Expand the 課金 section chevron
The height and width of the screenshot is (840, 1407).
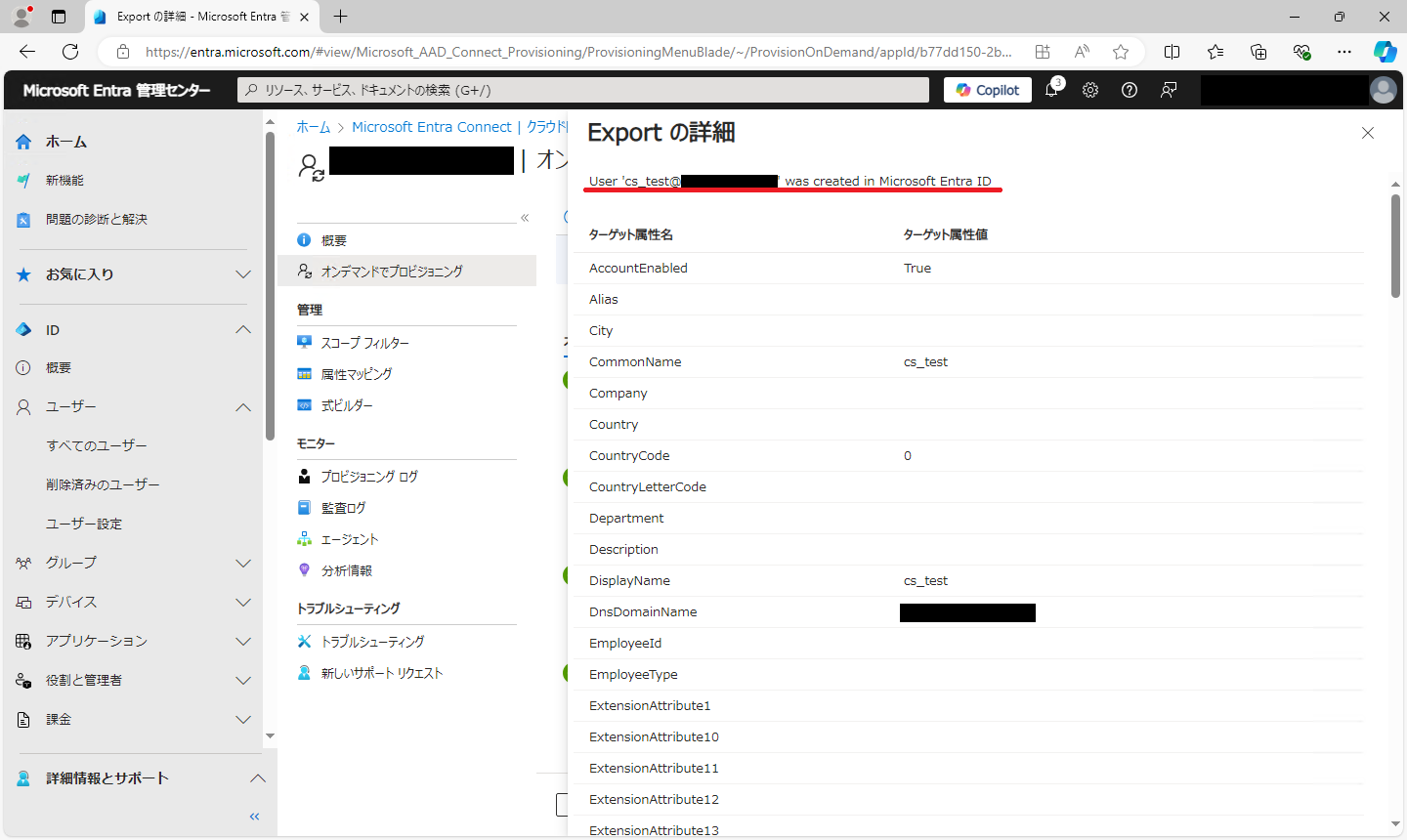pos(243,720)
